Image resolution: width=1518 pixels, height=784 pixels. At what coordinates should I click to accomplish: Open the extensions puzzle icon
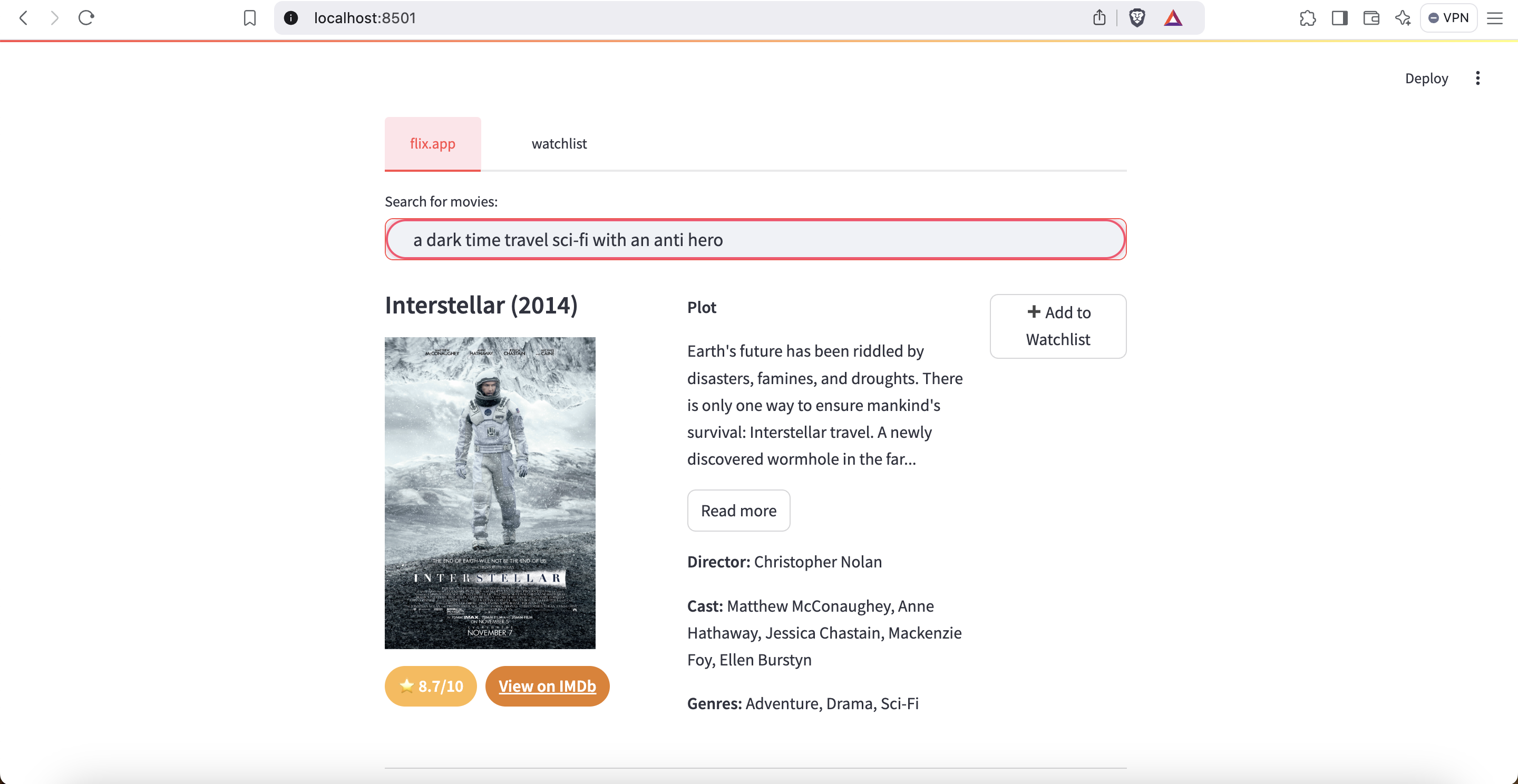(1307, 18)
